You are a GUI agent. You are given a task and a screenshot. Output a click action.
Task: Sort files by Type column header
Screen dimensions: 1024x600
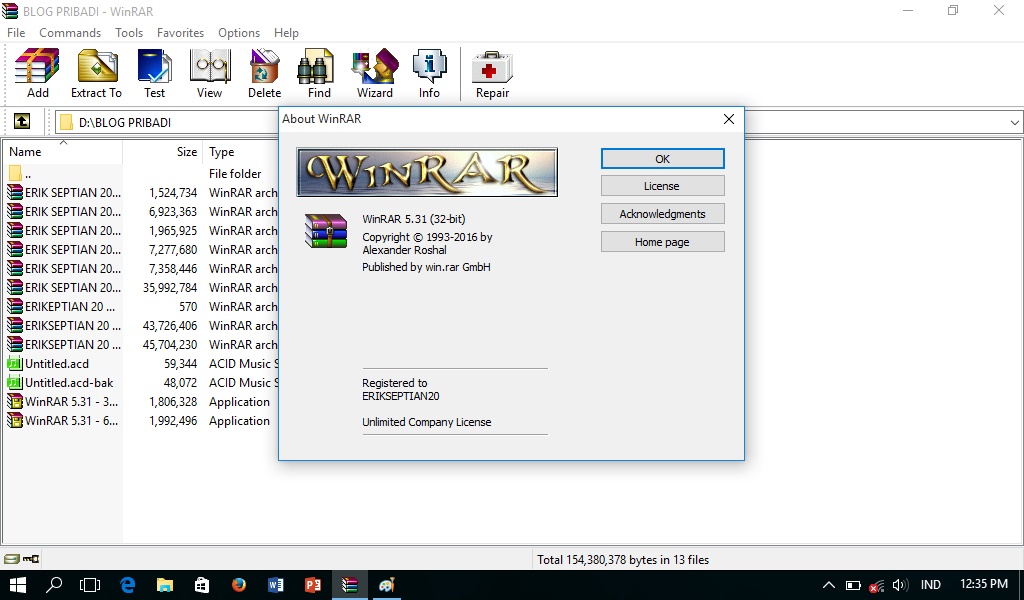click(x=240, y=151)
